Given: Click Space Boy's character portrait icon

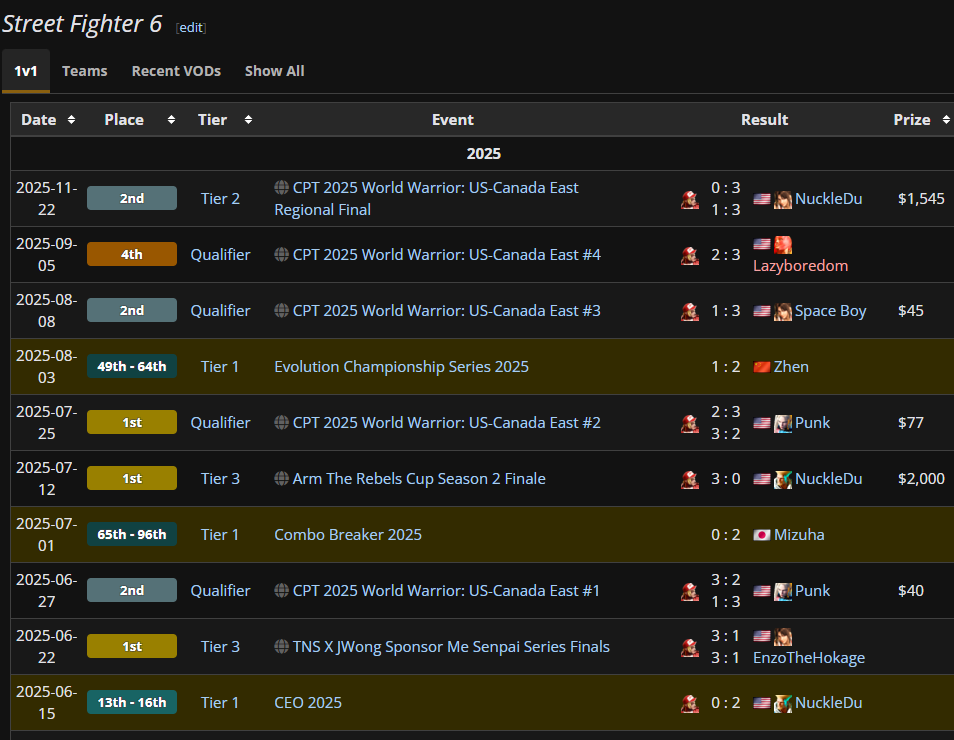Looking at the screenshot, I should coord(783,312).
